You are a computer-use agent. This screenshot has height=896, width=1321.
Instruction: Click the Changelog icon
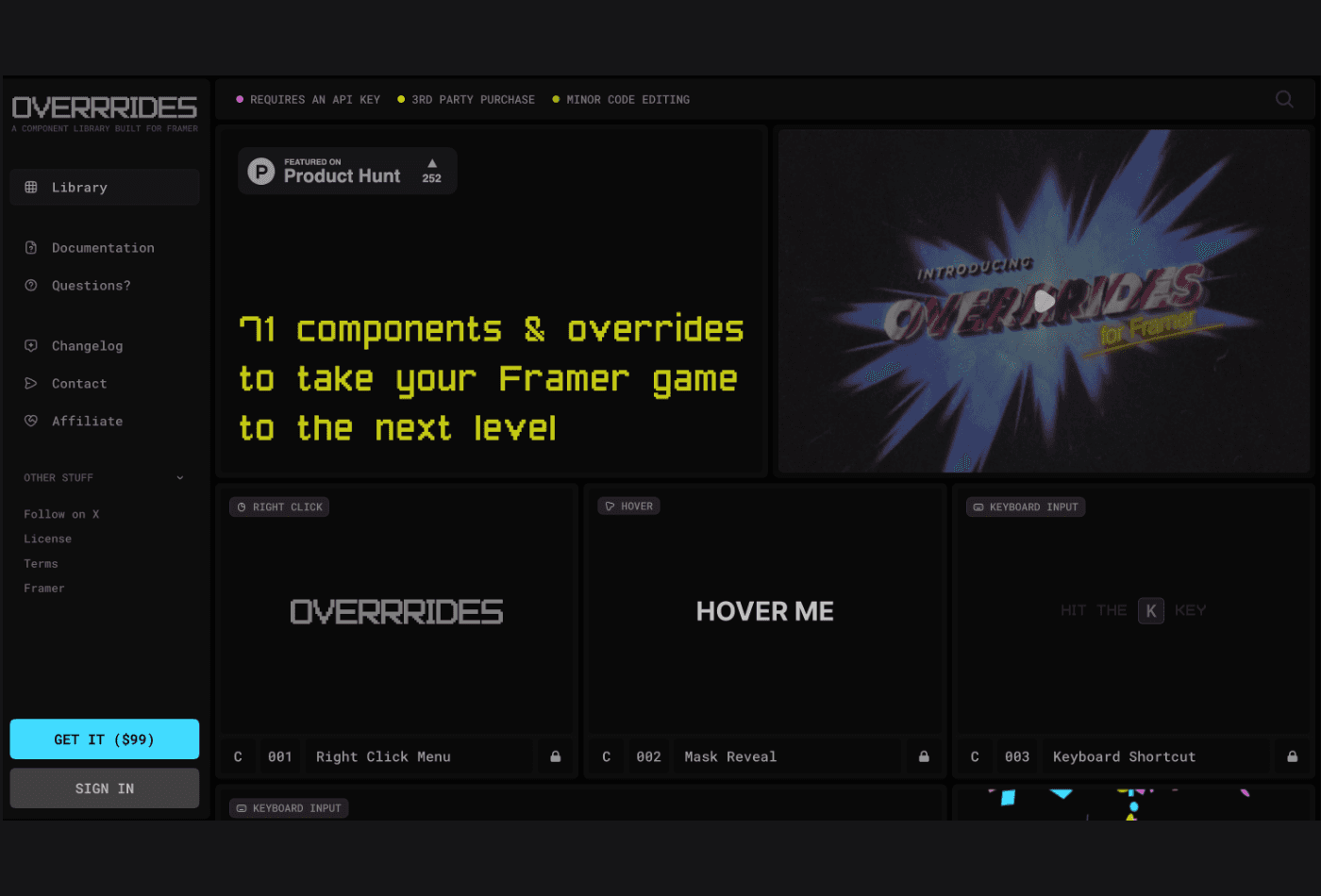tap(31, 346)
